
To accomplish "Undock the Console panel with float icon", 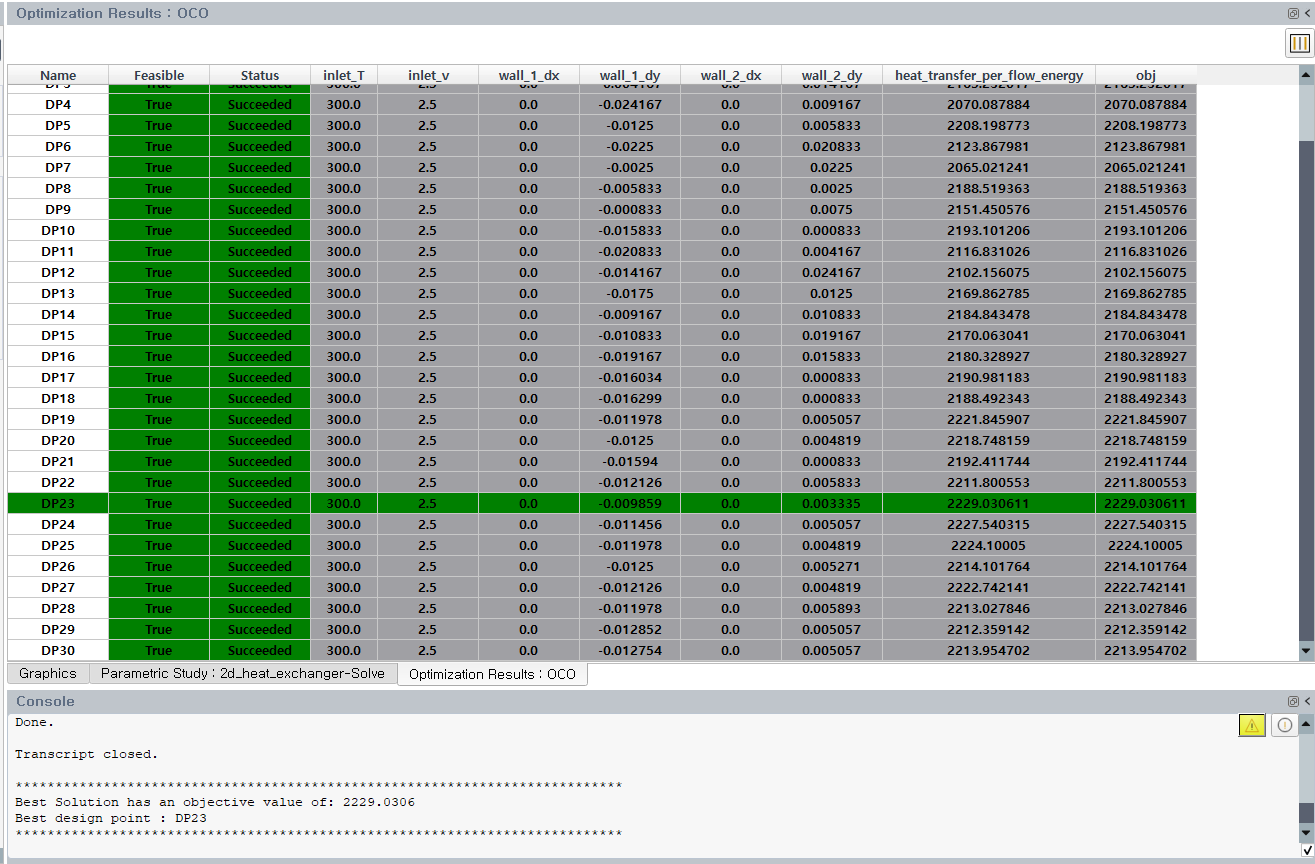I will [1293, 701].
